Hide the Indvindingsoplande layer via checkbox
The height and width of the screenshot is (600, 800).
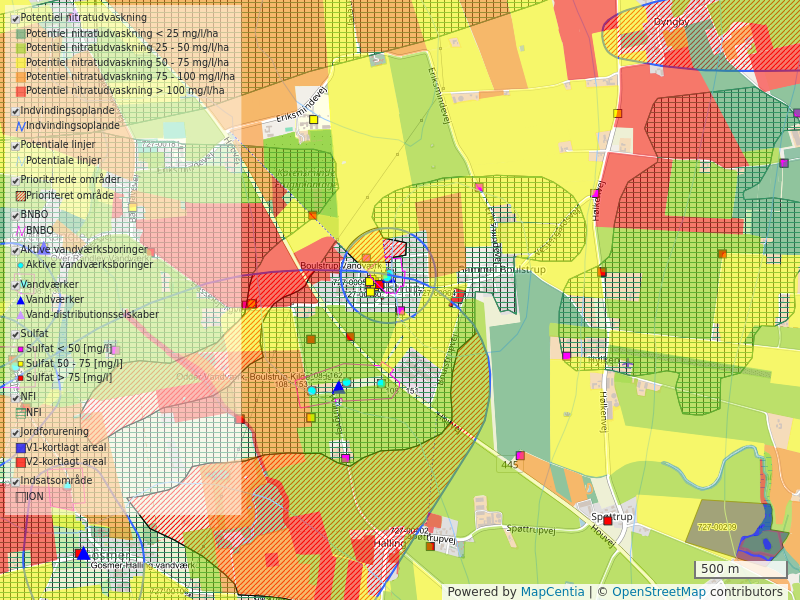pos(15,111)
